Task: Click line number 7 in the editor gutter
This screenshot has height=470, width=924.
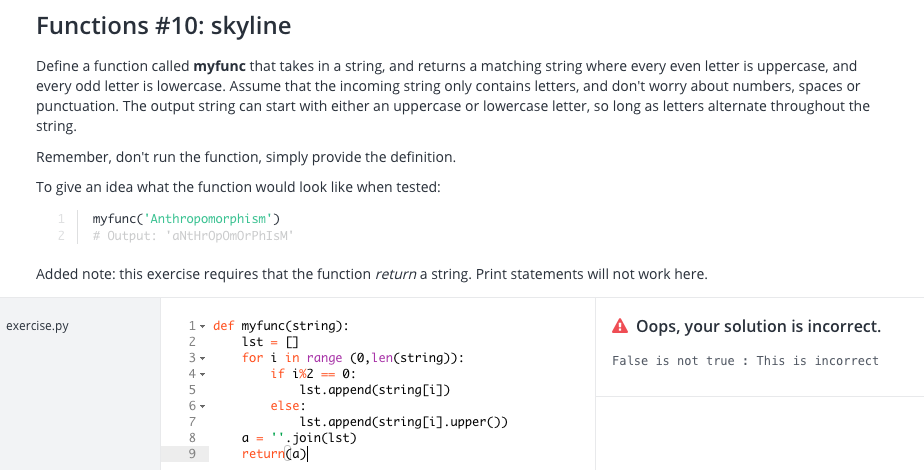Action: tap(192, 422)
